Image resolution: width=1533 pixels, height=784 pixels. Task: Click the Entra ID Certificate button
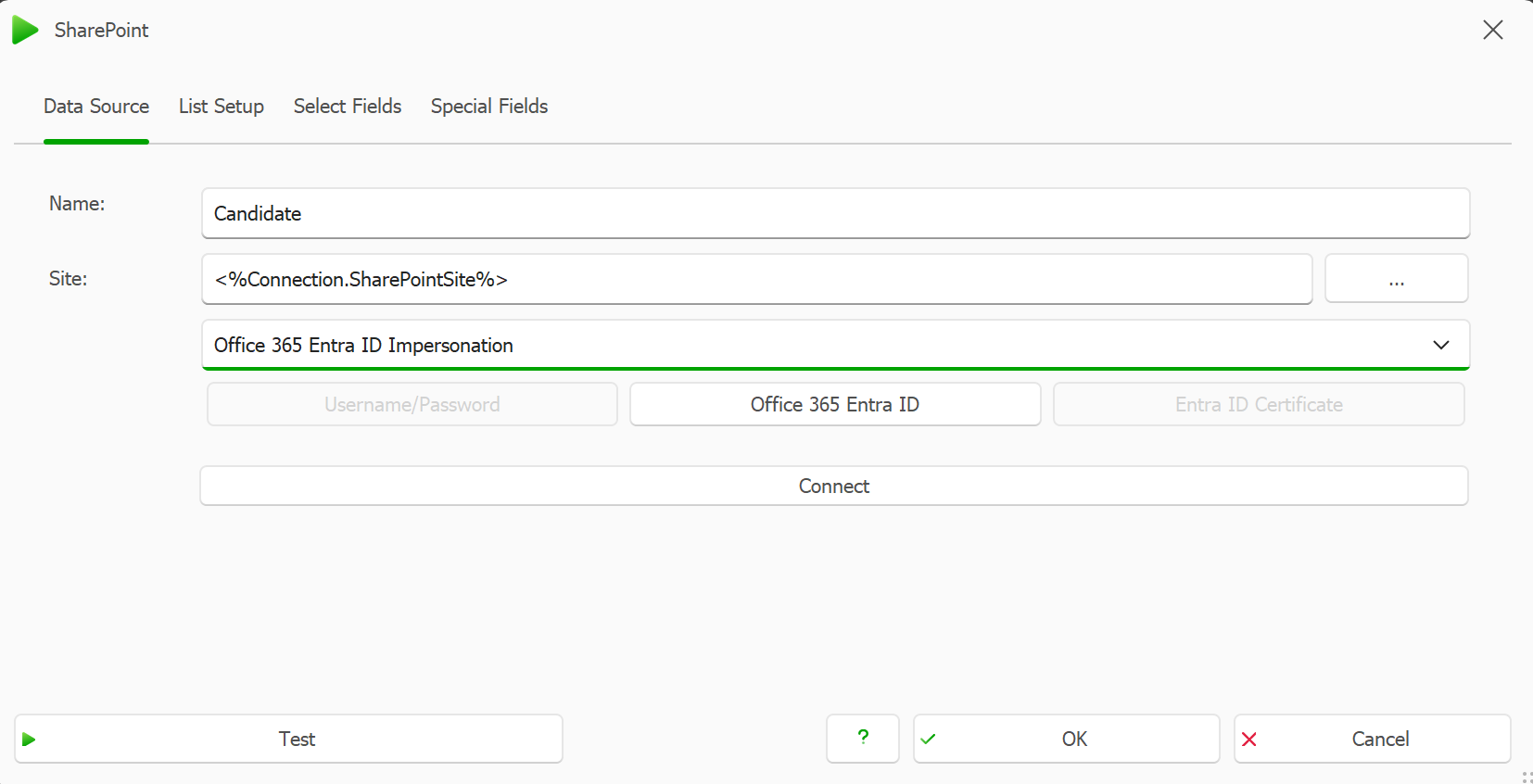(1259, 404)
